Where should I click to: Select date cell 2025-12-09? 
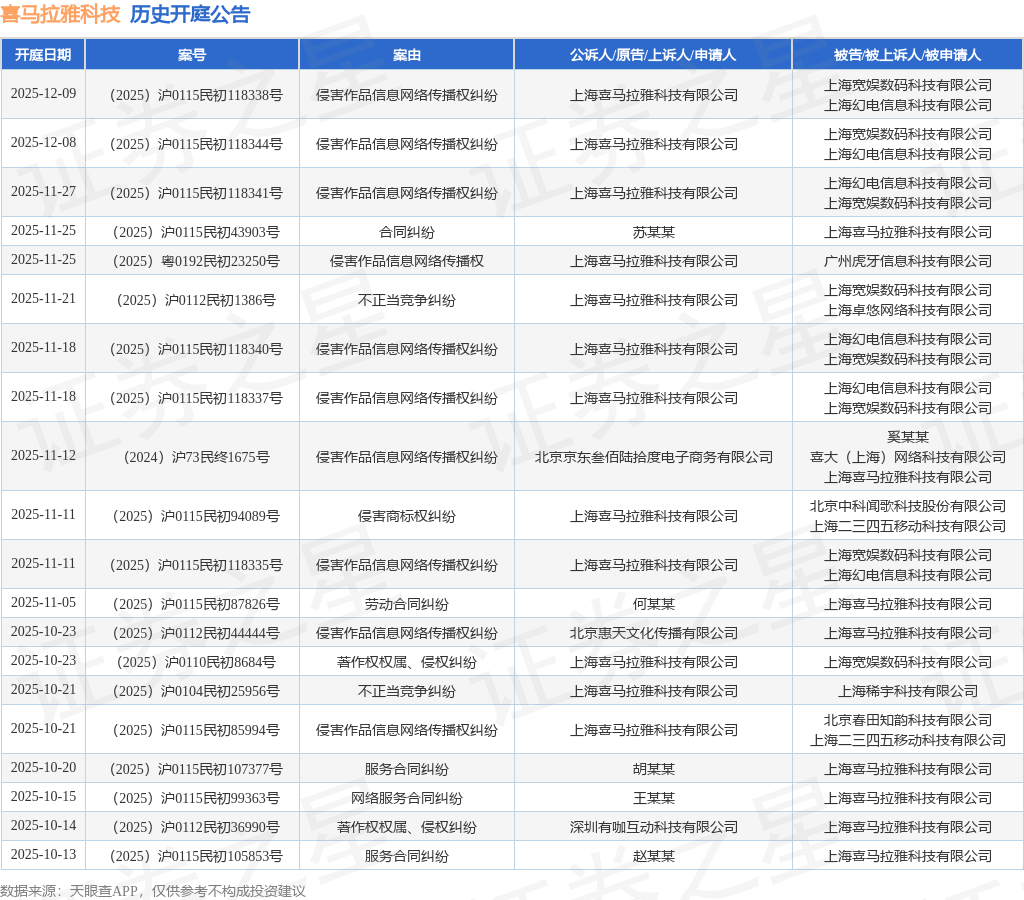click(43, 93)
